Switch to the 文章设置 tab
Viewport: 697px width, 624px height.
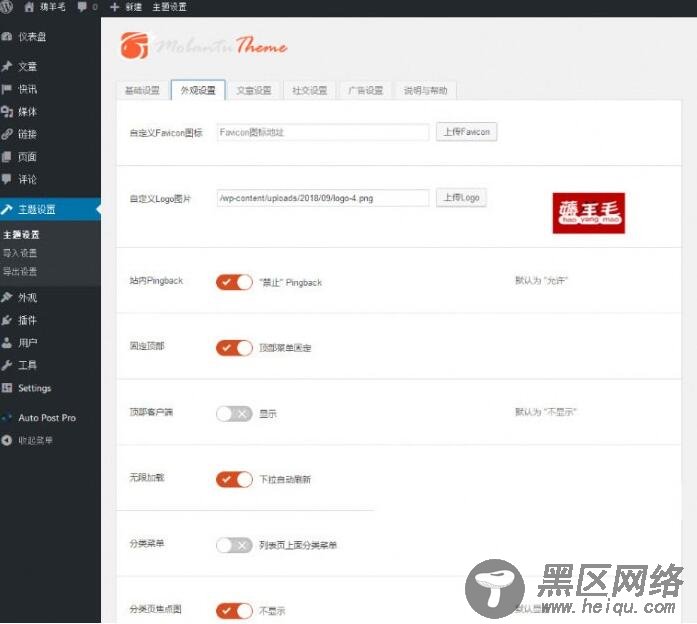point(254,90)
